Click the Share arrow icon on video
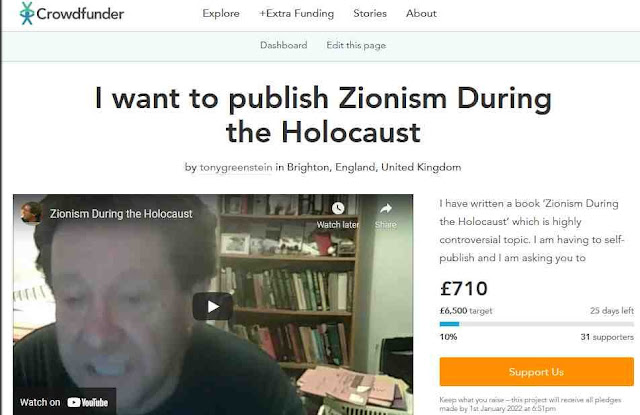 386,209
